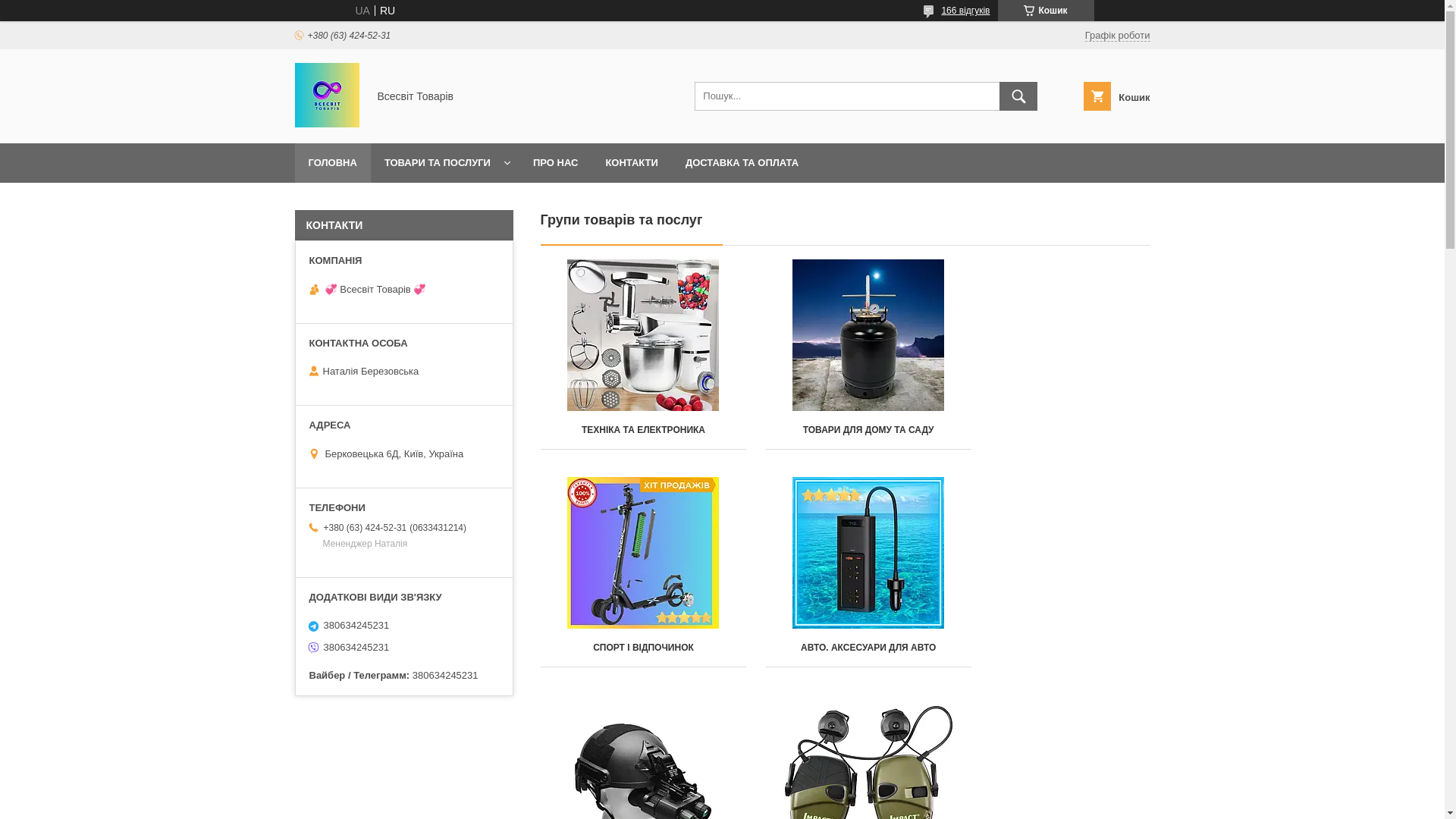Switch the language to UA
The width and height of the screenshot is (1456, 819).
[362, 11]
